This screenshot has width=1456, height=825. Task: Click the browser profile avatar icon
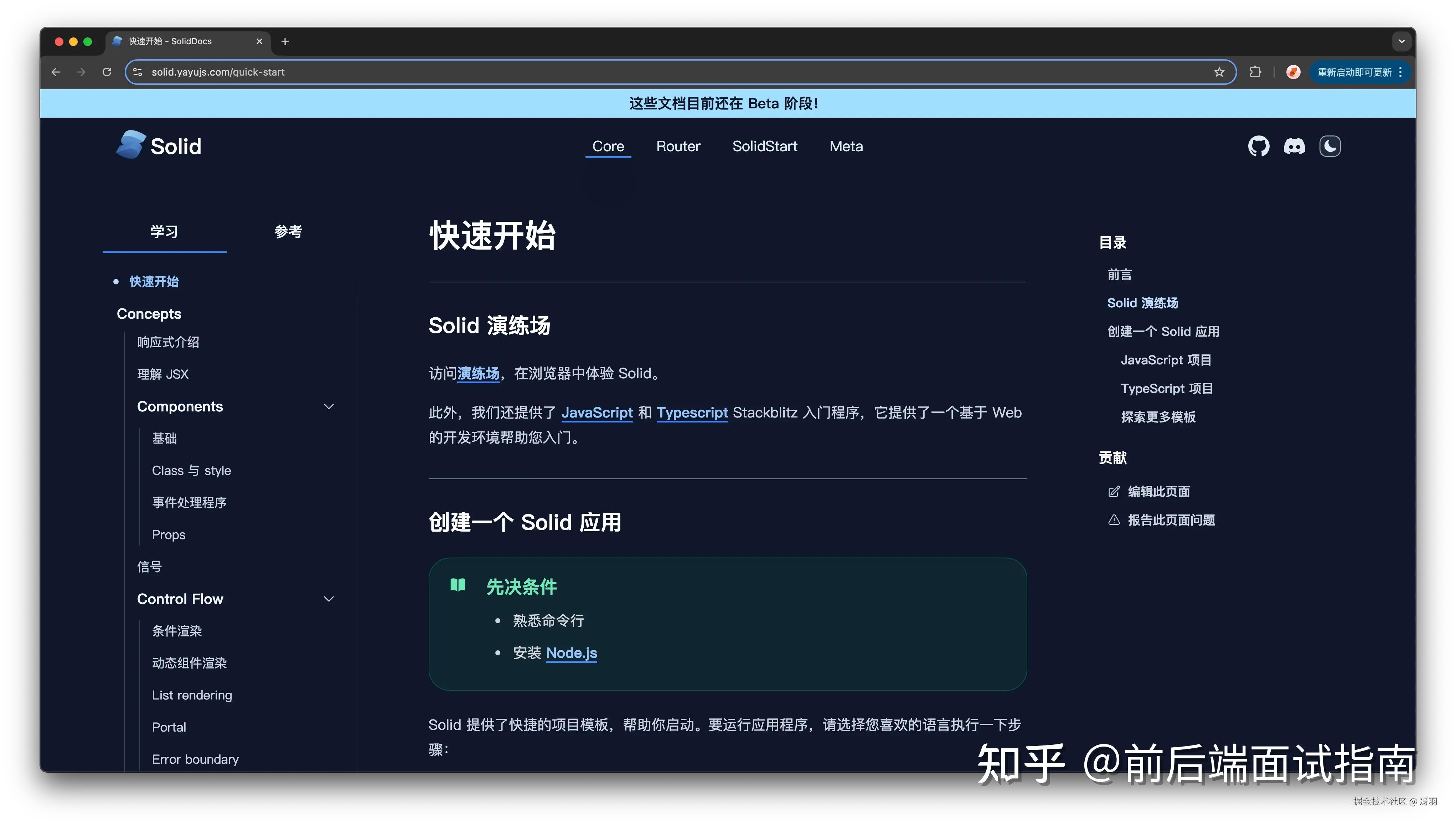click(x=1293, y=72)
